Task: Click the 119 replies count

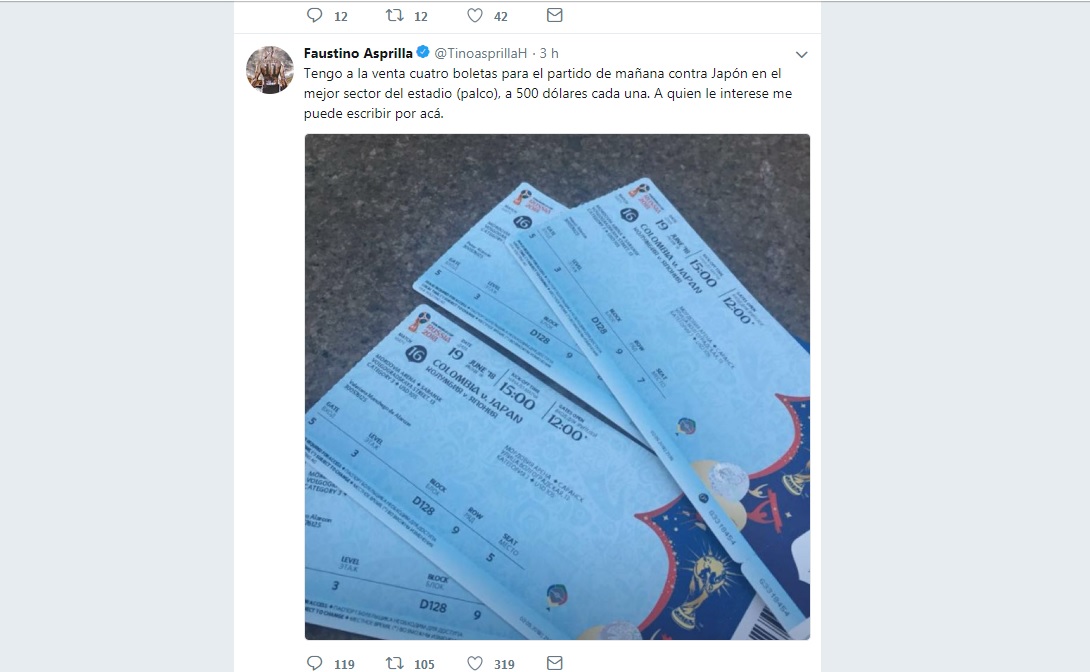Action: click(344, 664)
